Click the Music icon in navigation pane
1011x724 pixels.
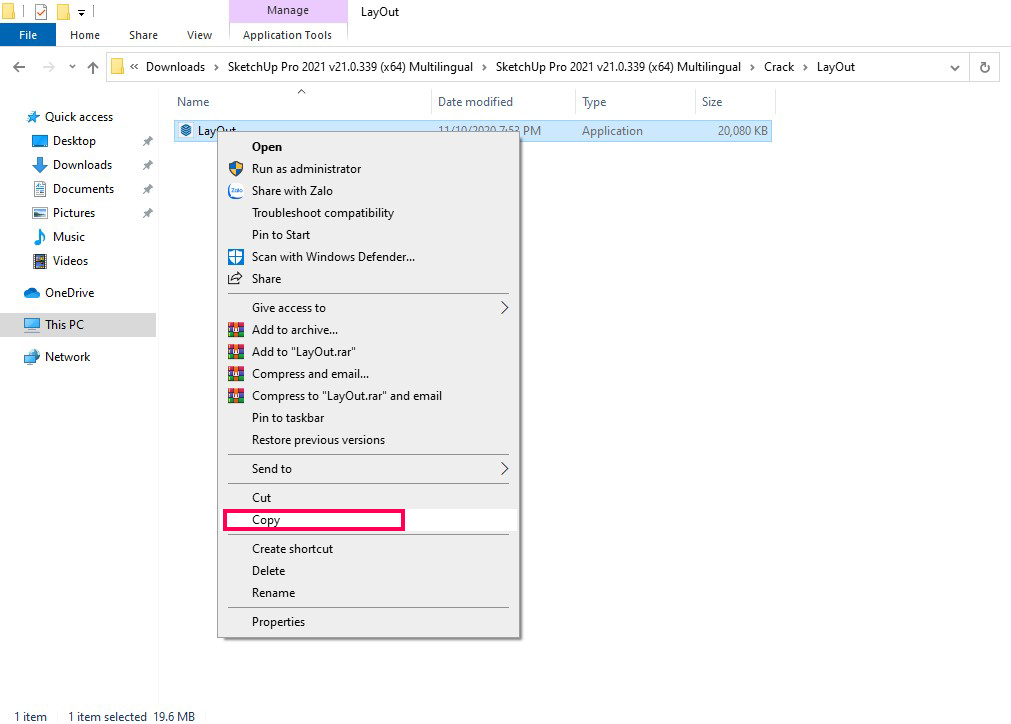pos(40,237)
